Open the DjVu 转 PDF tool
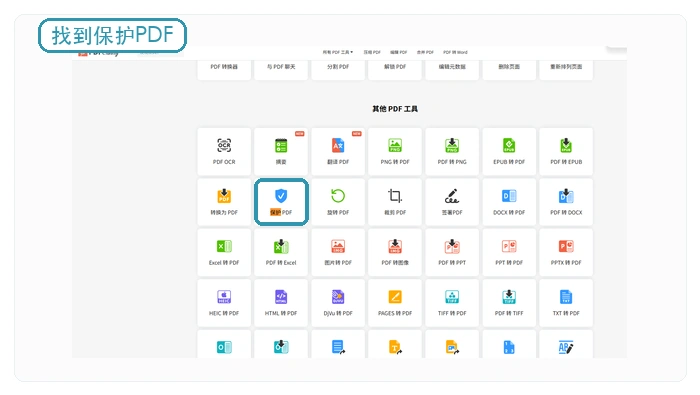The image size is (700, 395). [x=338, y=303]
